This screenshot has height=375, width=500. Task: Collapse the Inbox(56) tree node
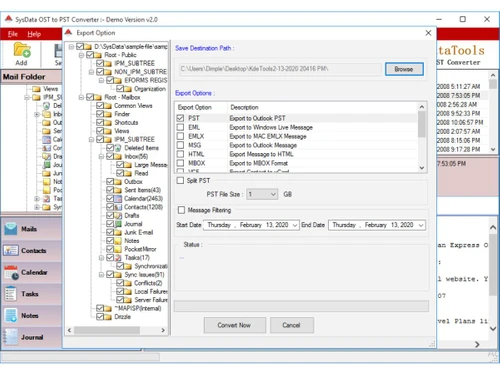(x=101, y=156)
